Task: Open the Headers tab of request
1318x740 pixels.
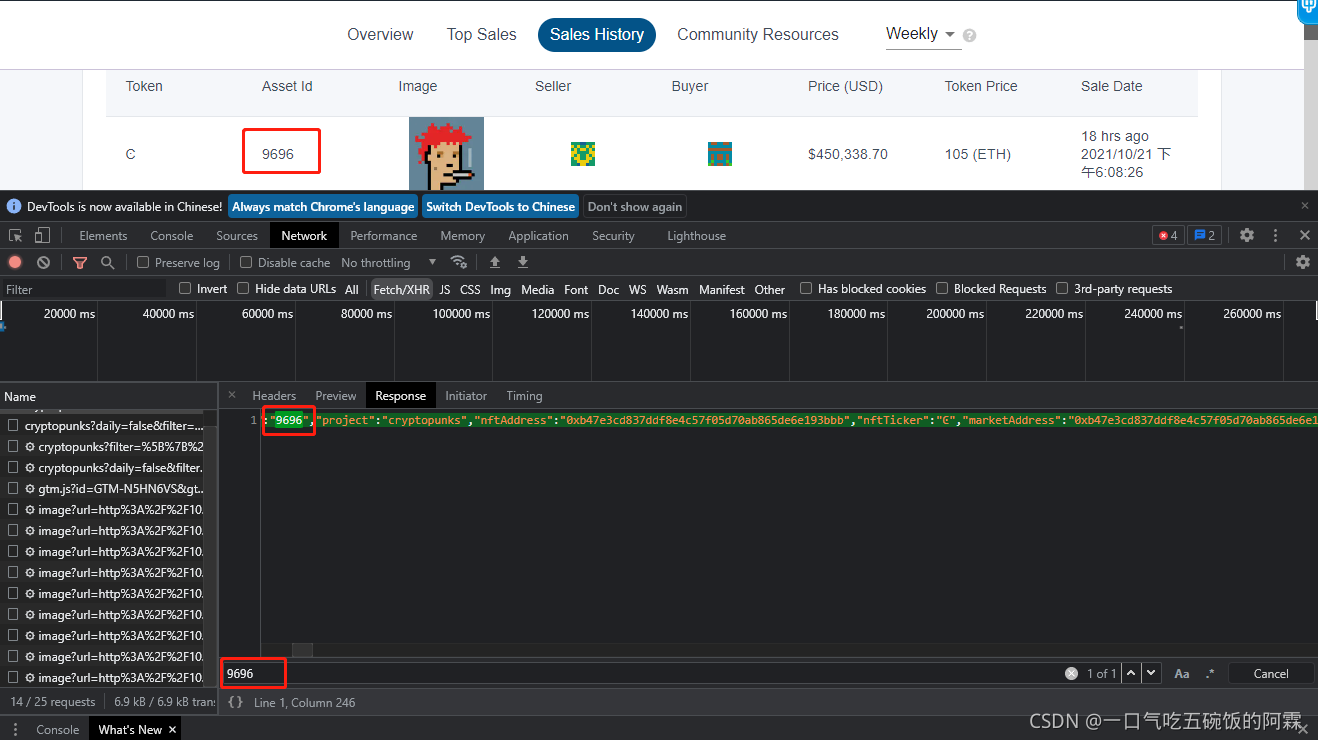Action: (274, 396)
